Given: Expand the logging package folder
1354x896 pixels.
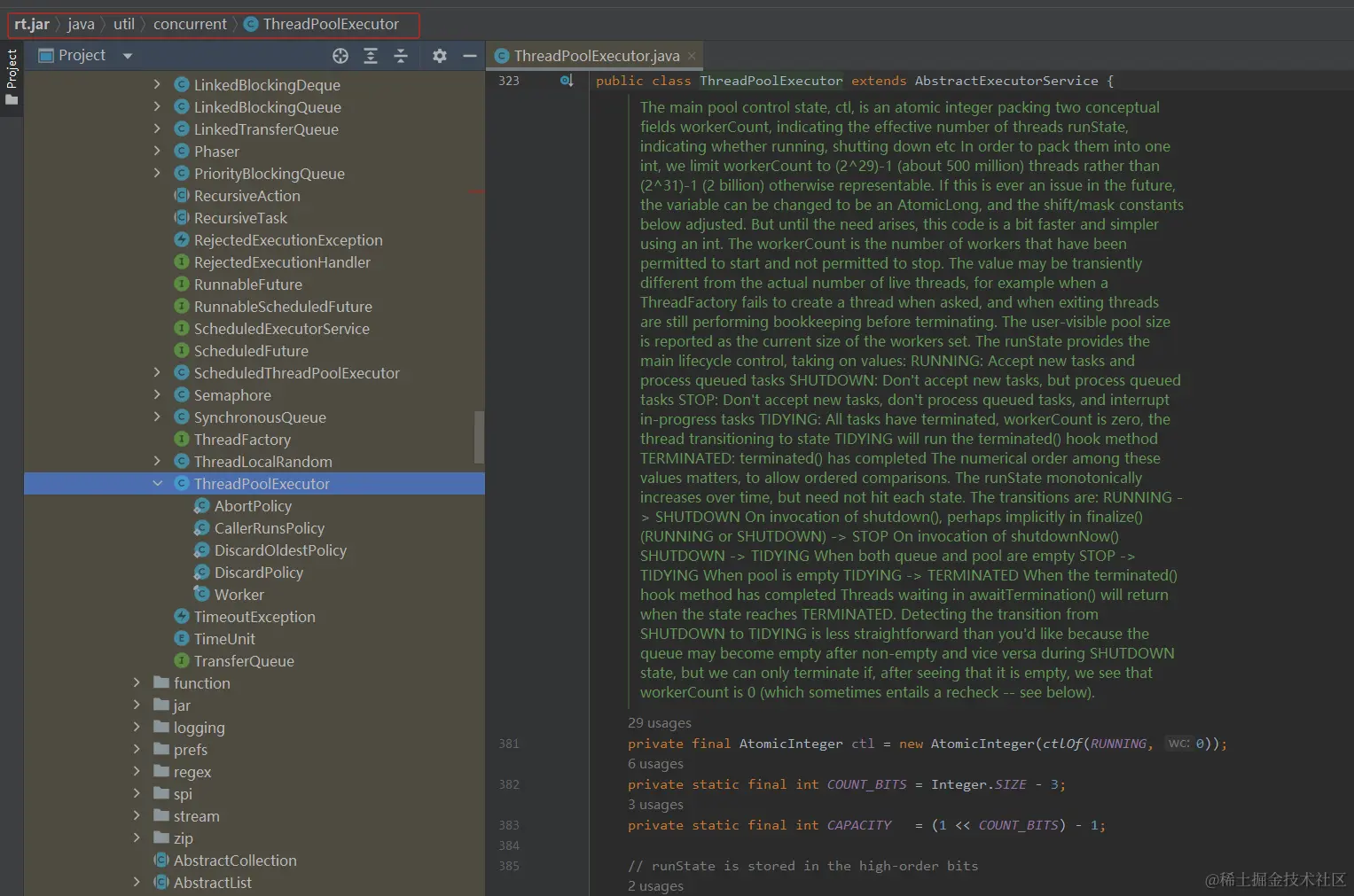Looking at the screenshot, I should pos(137,727).
